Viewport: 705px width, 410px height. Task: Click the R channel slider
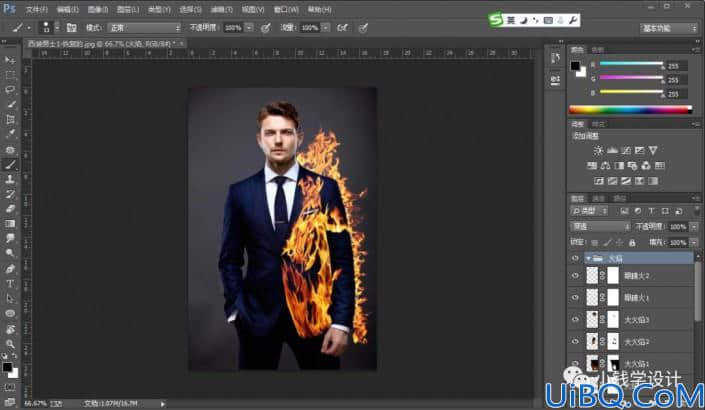click(x=631, y=64)
